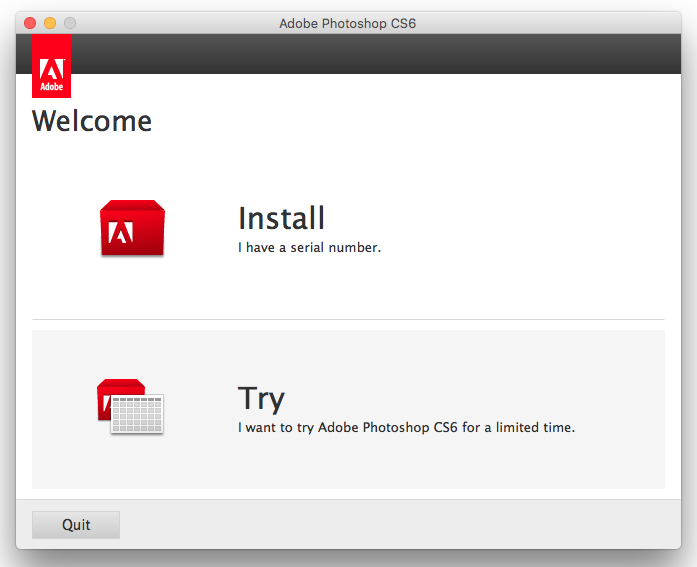Click "I have a serial number." text
697x567 pixels.
click(x=309, y=247)
